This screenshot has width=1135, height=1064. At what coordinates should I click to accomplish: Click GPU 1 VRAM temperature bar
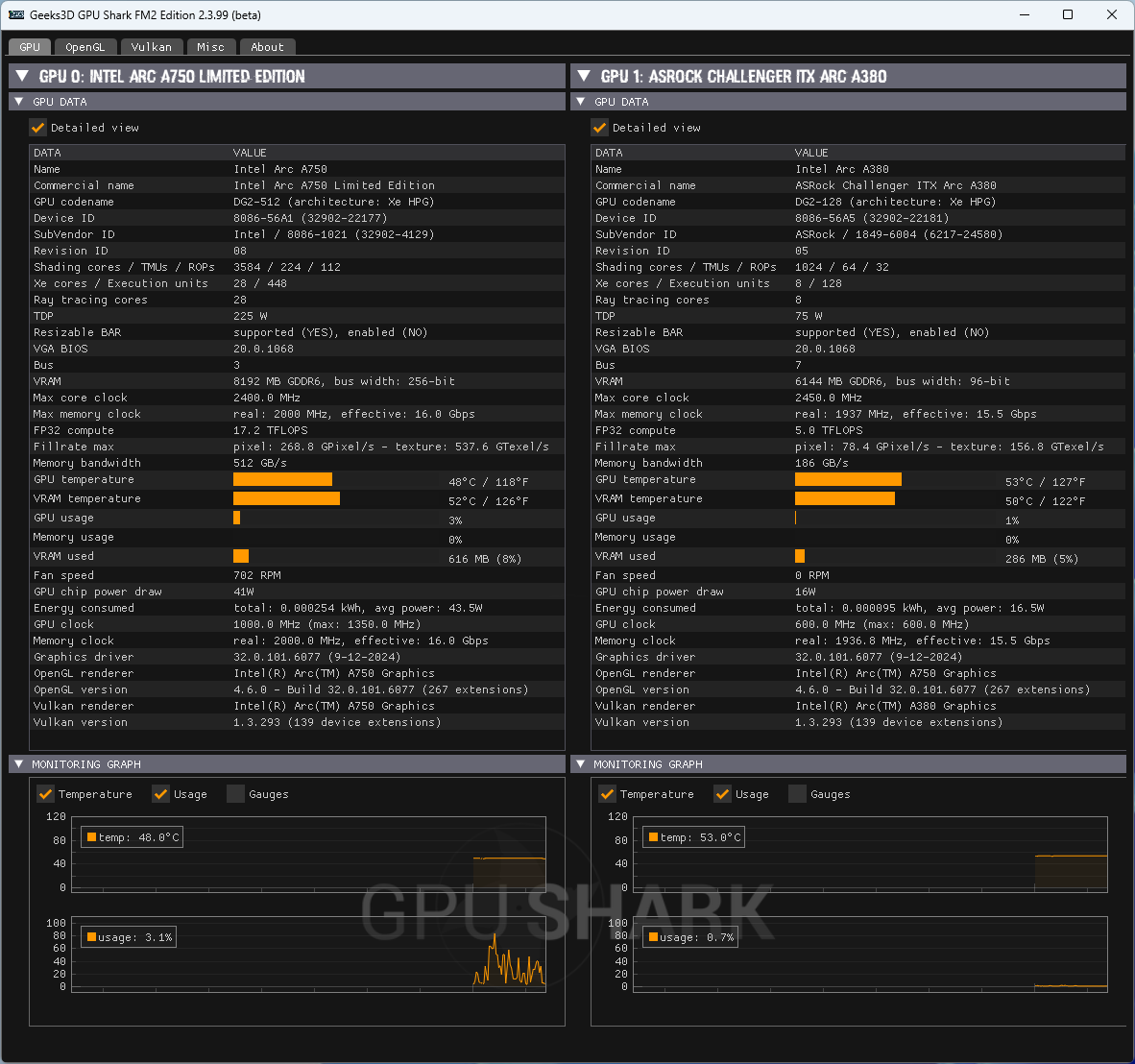tap(845, 498)
